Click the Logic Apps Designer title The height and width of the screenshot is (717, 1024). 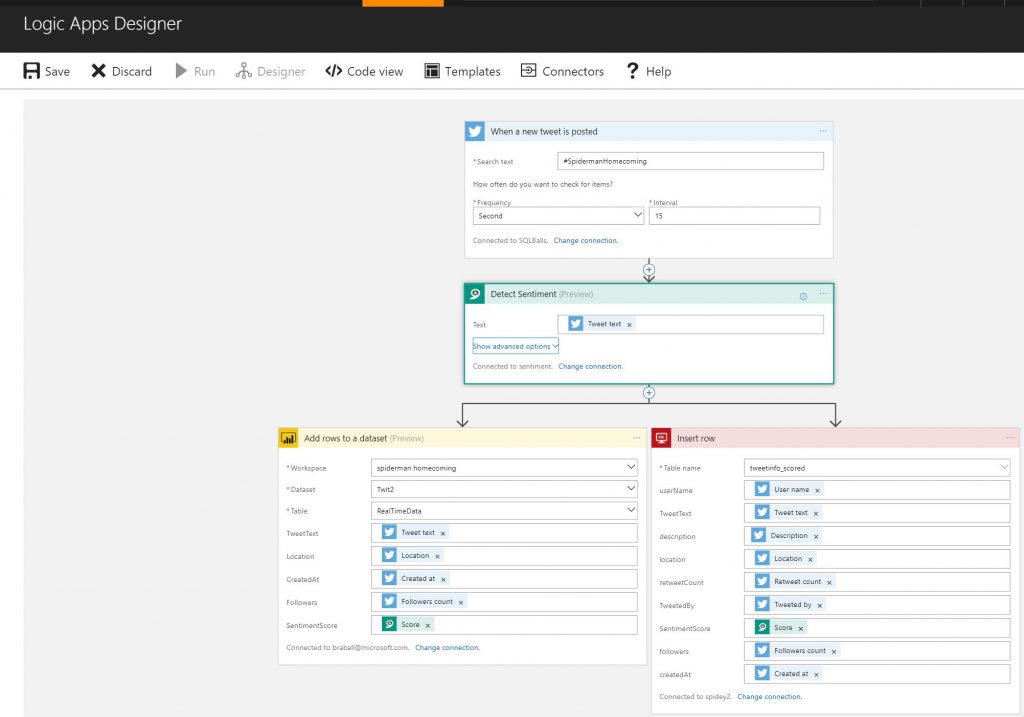[103, 24]
